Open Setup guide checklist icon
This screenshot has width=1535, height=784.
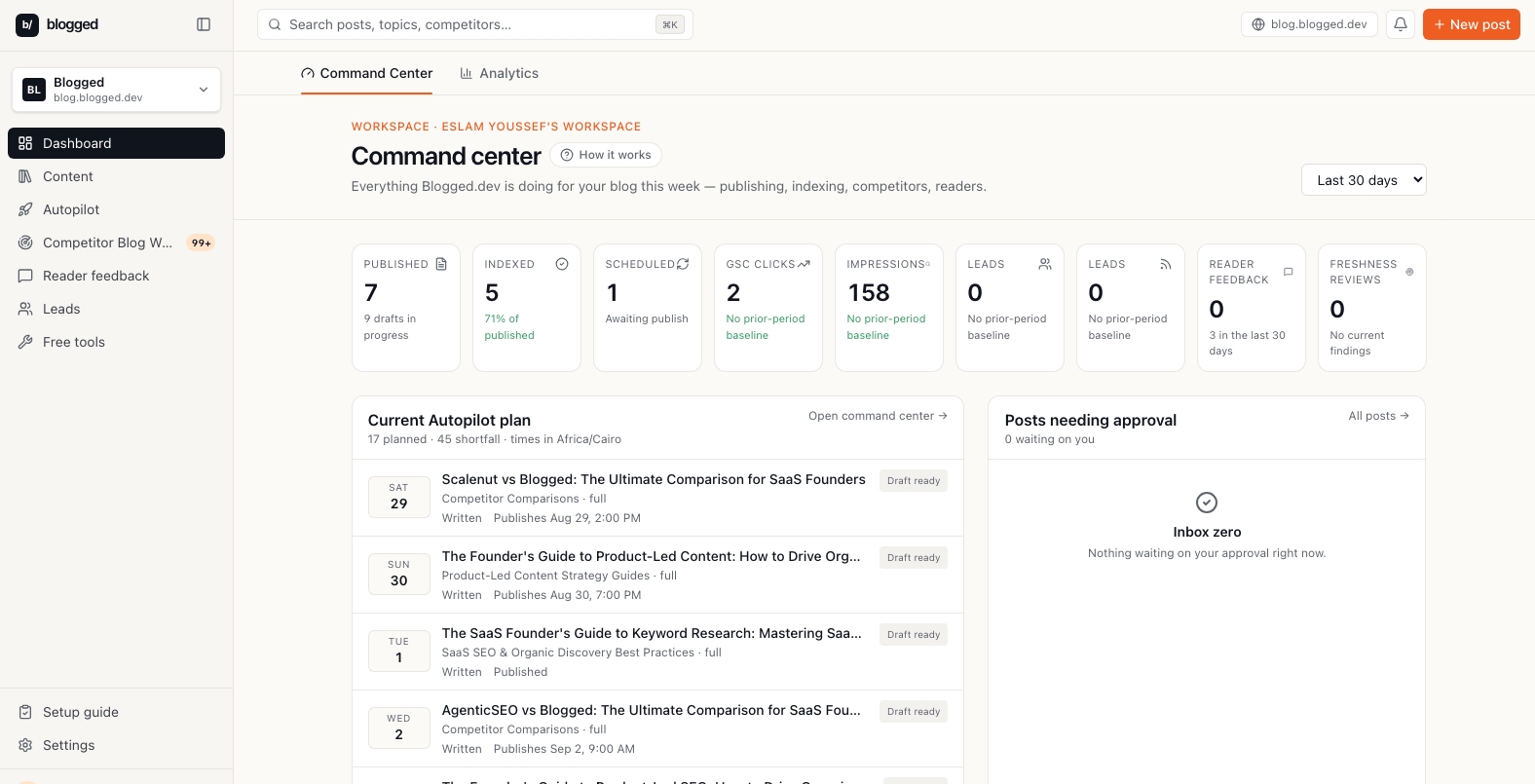pyautogui.click(x=25, y=712)
